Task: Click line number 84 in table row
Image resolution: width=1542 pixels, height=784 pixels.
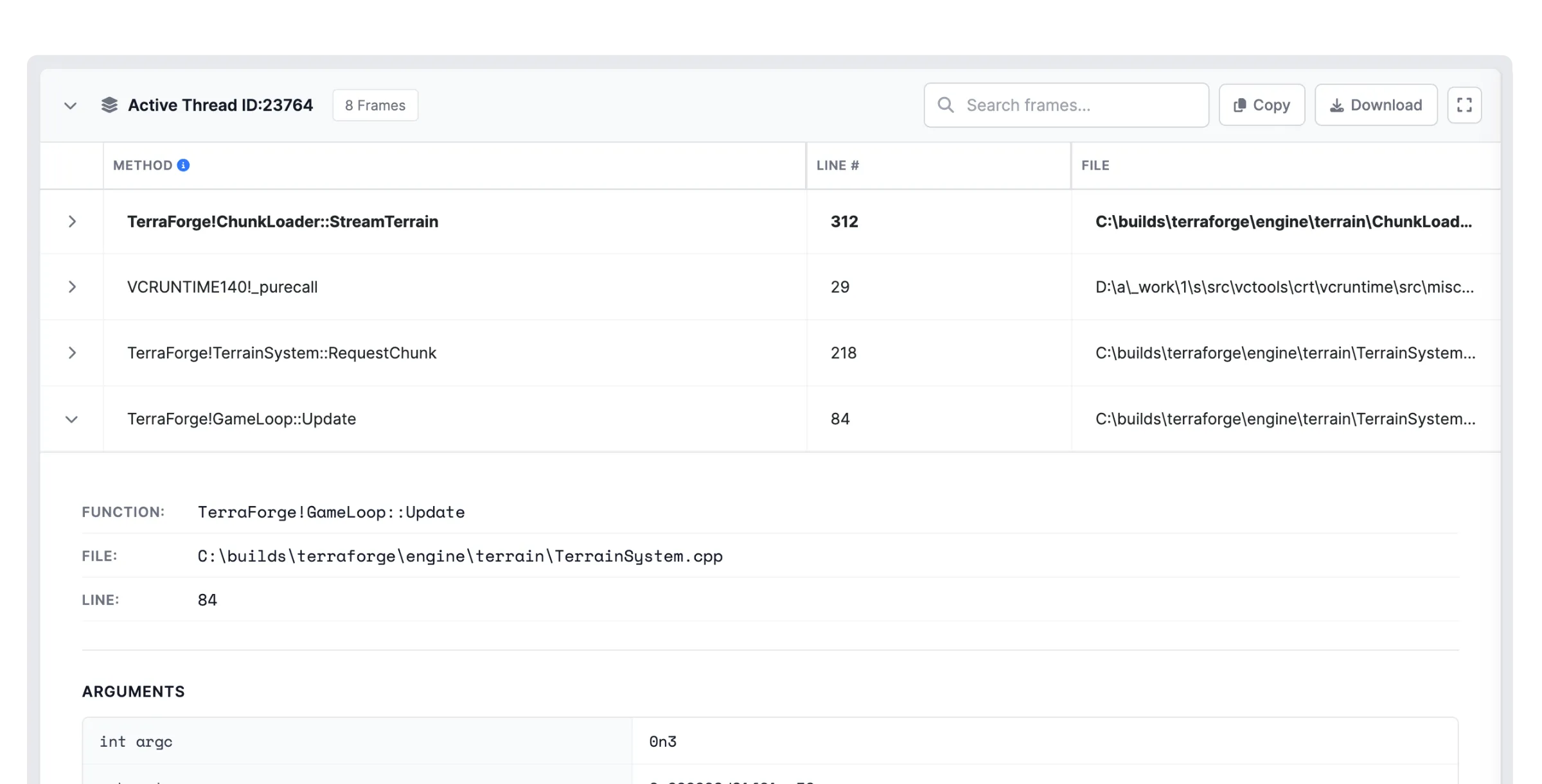Action: 840,419
